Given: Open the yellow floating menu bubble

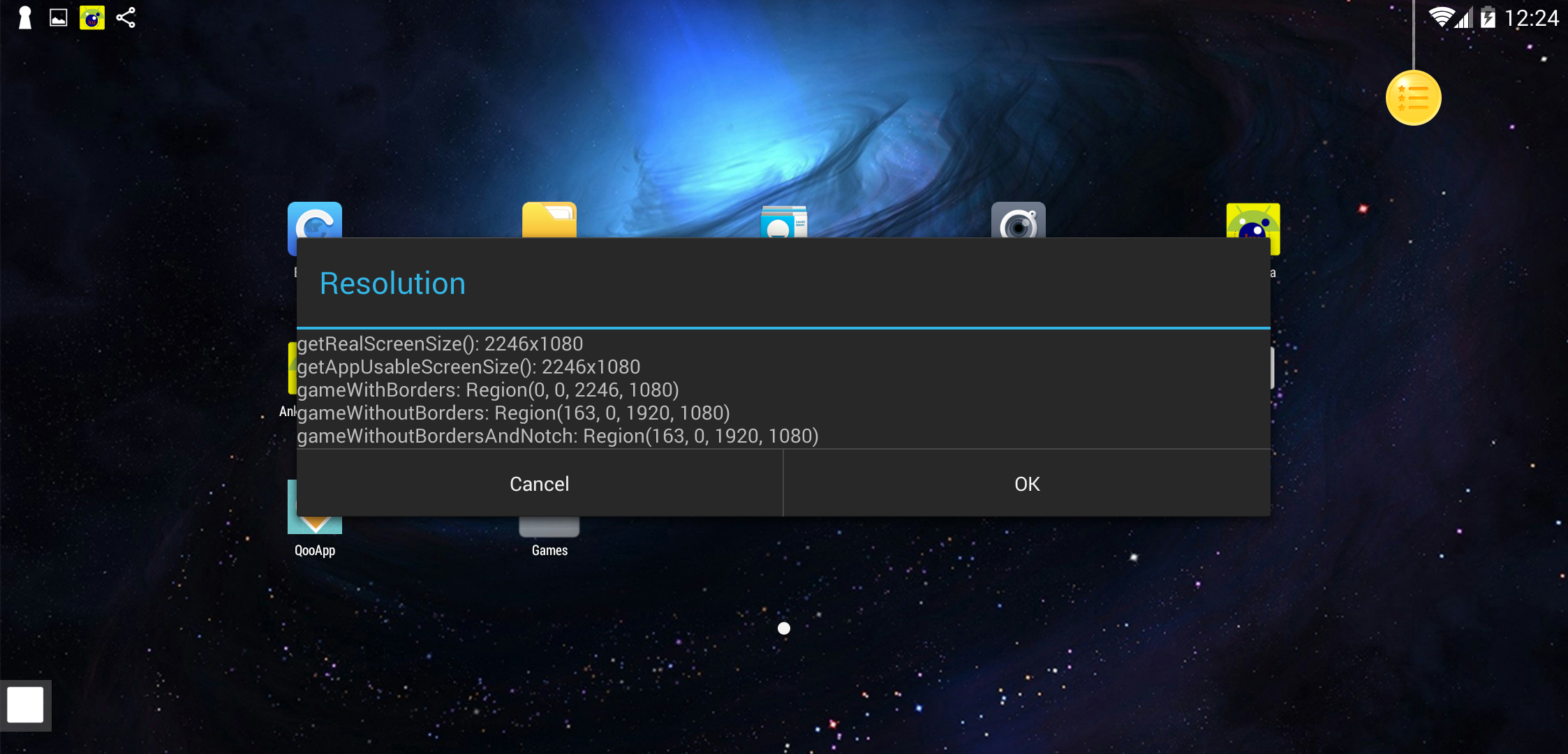Looking at the screenshot, I should point(1413,98).
